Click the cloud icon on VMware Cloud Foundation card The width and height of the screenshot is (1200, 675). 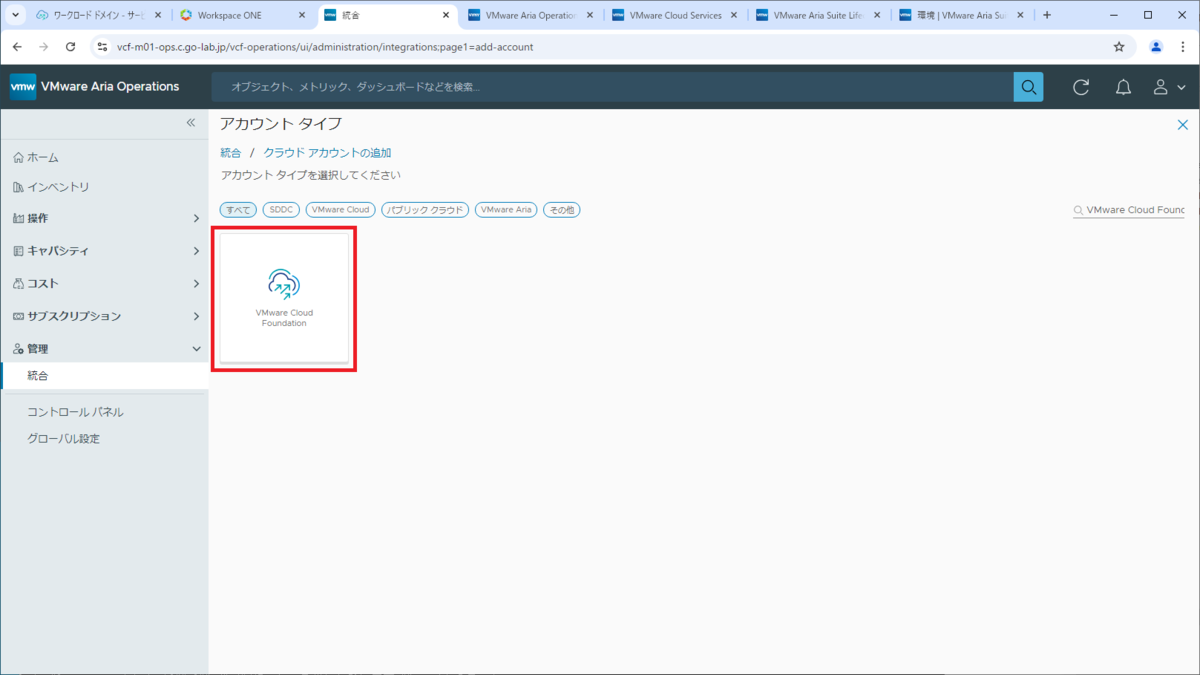284,284
